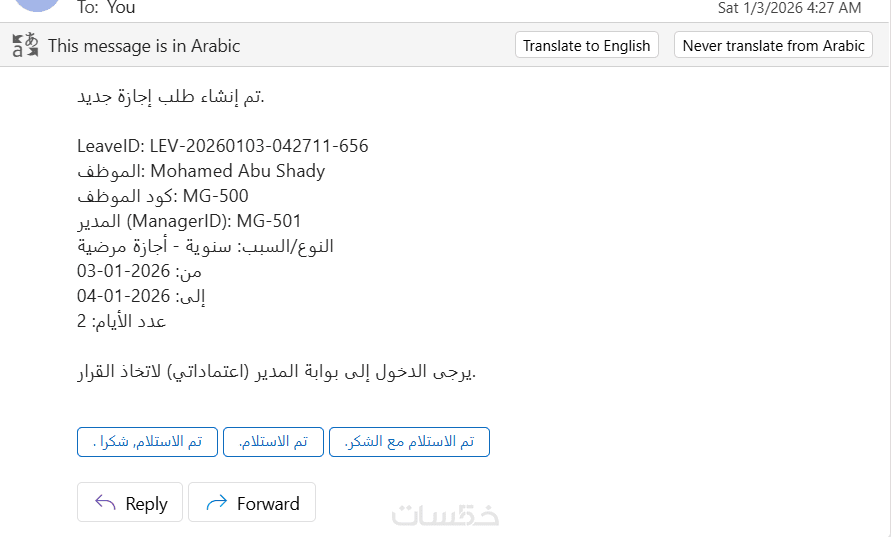Click the sender avatar circle
This screenshot has height=537, width=891.
click(x=32, y=5)
